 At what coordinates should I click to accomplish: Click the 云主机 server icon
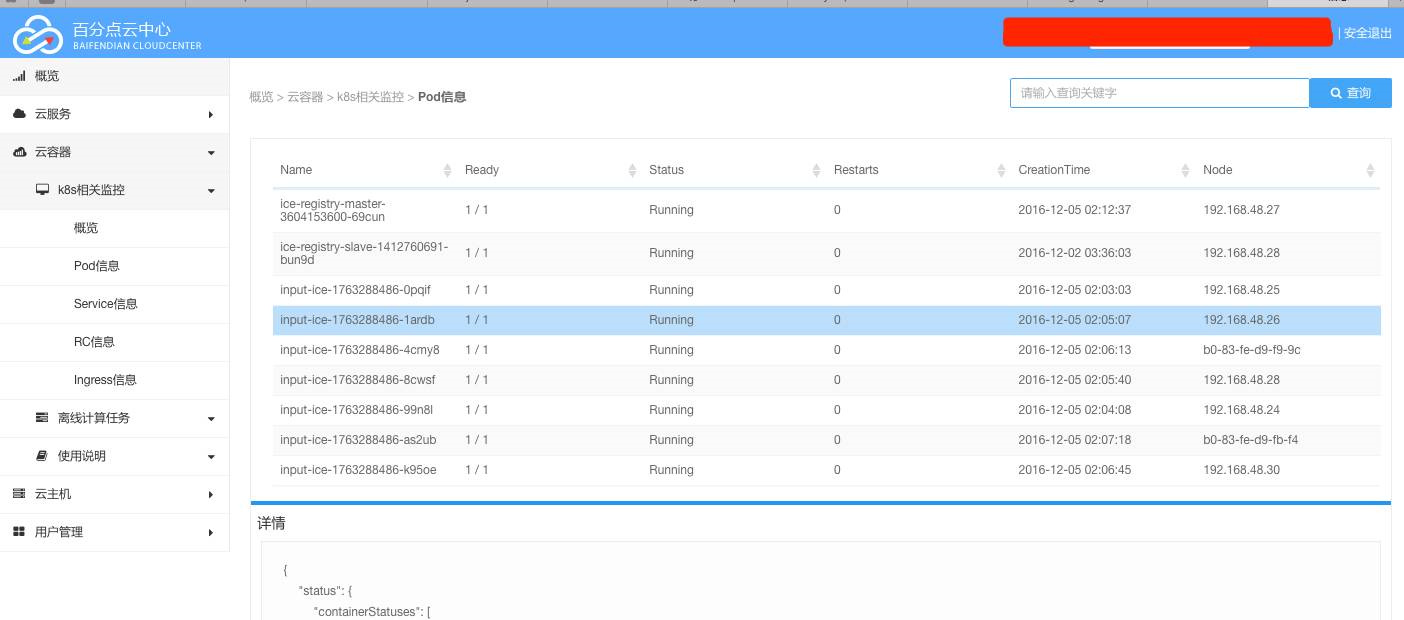19,494
